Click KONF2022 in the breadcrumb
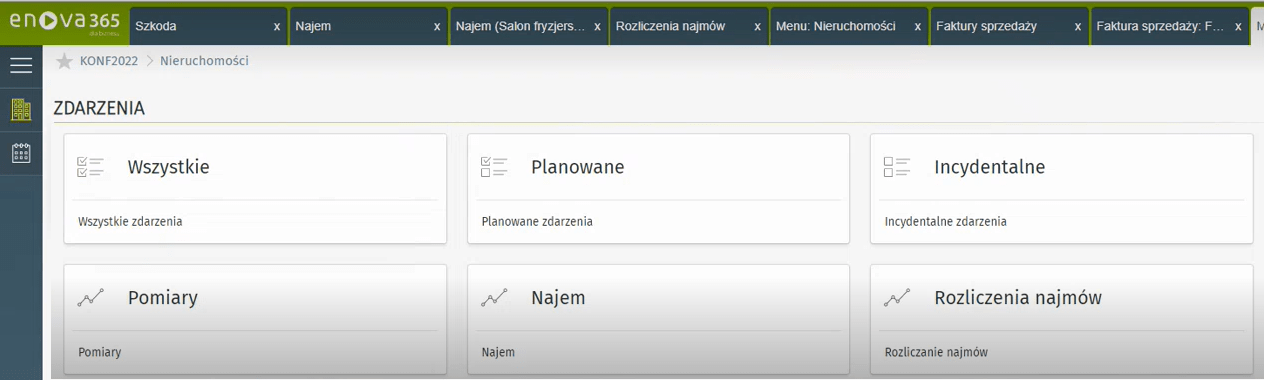The image size is (1264, 380). [109, 61]
